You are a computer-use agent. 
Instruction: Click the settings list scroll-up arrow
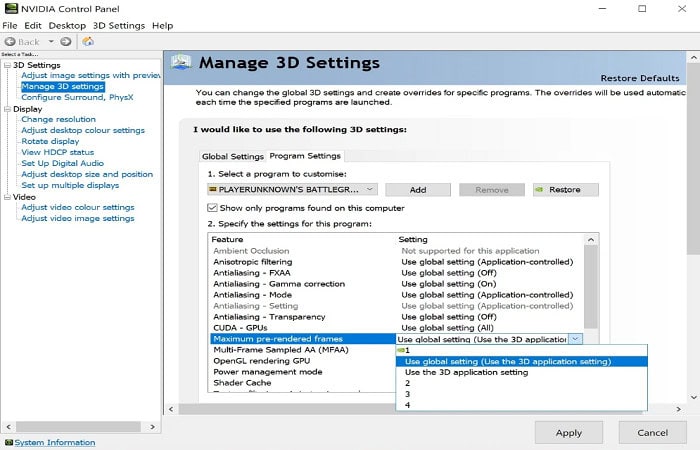[591, 240]
